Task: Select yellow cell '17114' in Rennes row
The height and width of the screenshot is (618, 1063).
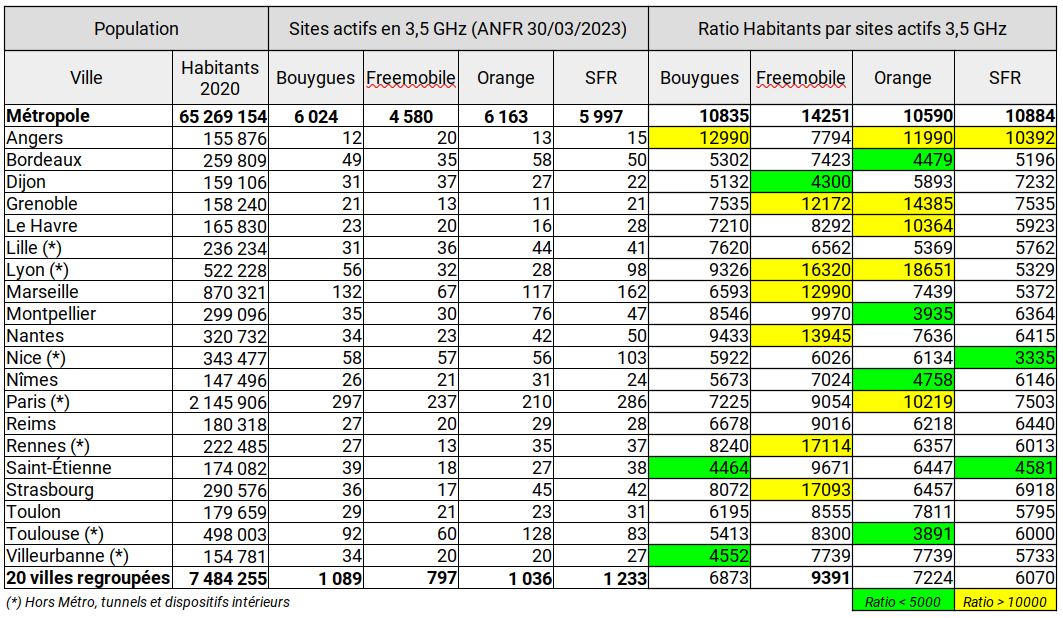Action: coord(801,446)
